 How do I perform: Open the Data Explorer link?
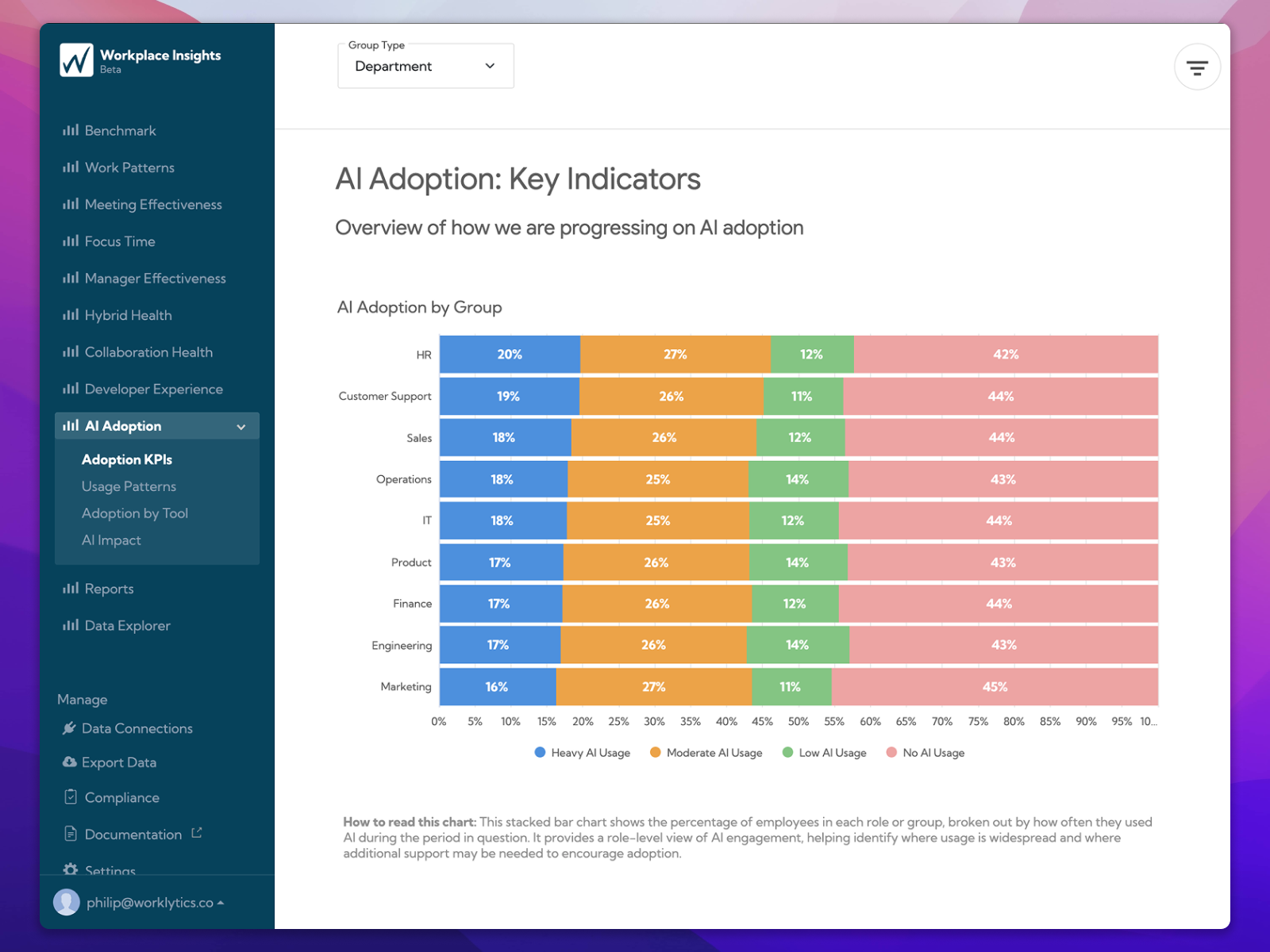(x=127, y=626)
